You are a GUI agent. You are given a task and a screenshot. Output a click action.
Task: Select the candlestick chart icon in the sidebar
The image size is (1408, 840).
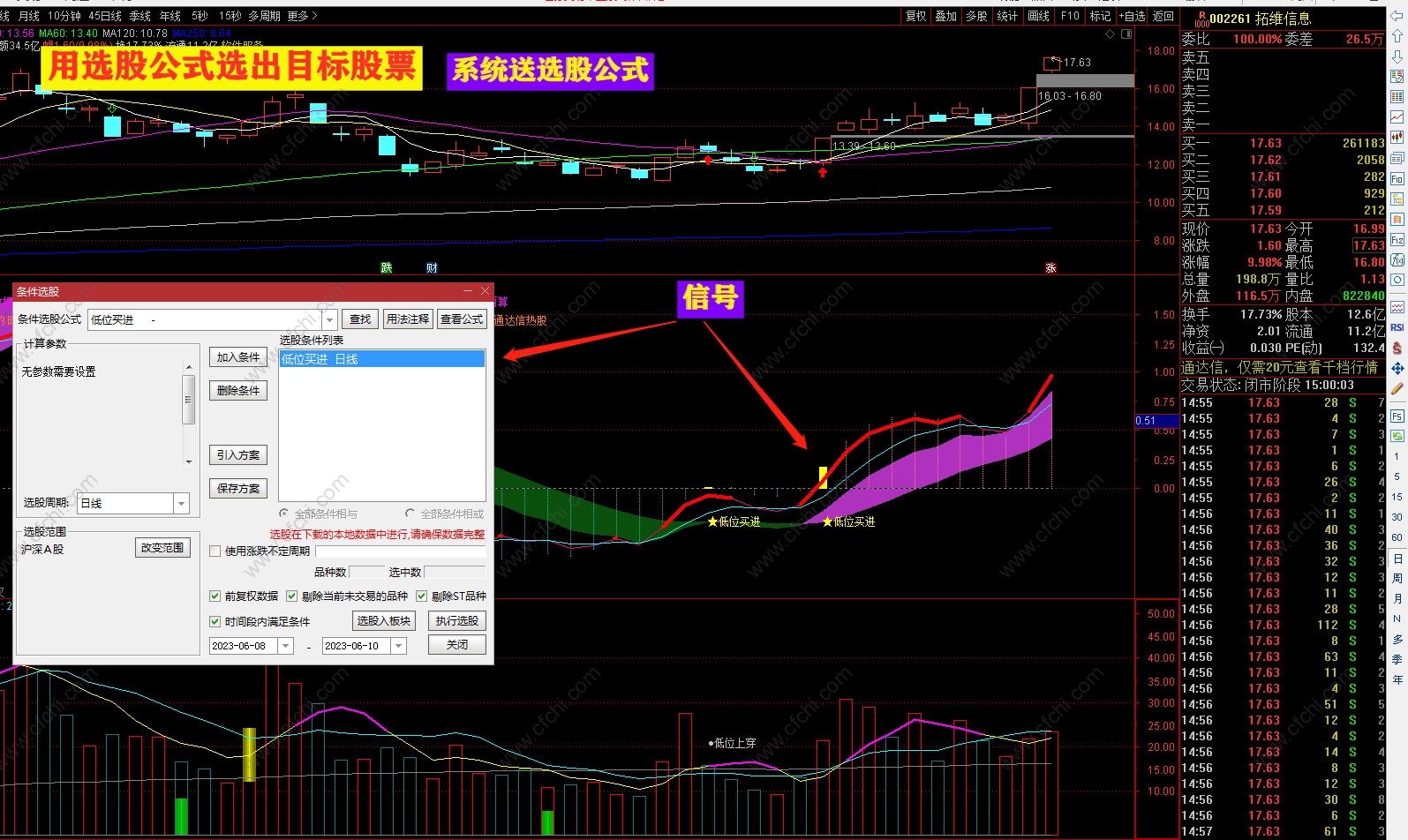pos(1397,137)
